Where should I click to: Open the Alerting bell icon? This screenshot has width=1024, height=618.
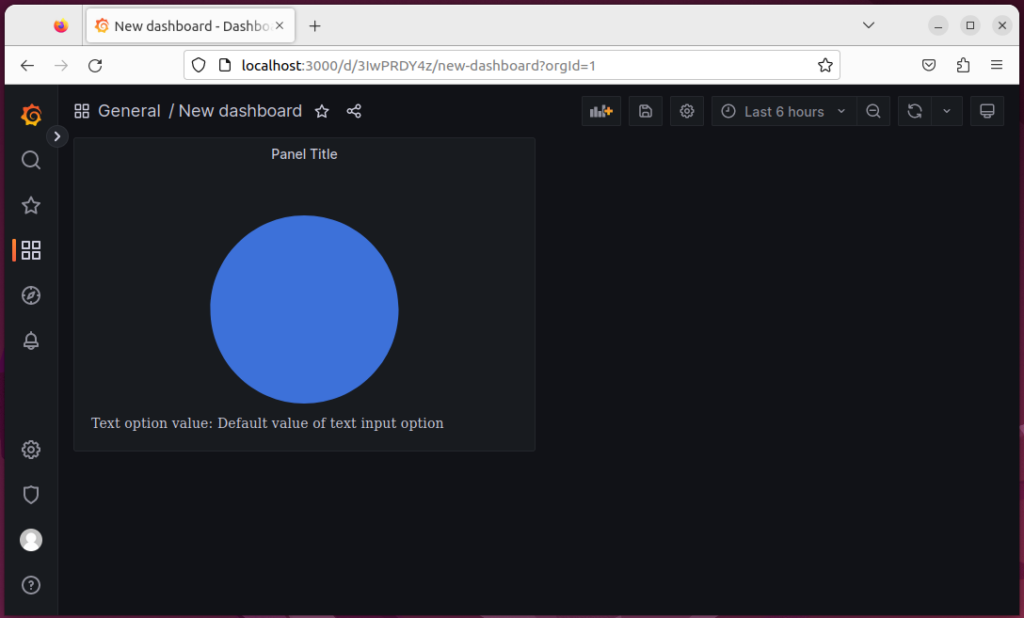coord(31,341)
